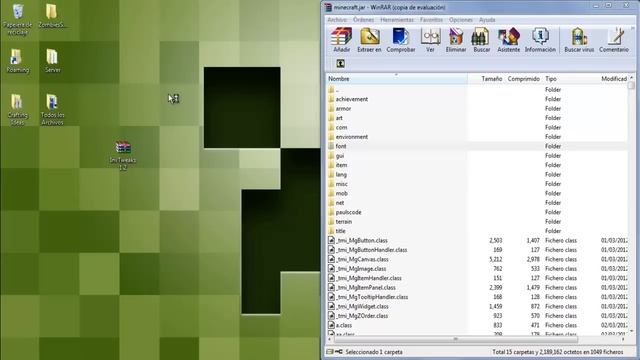Select the paulscode folder

tap(477, 212)
